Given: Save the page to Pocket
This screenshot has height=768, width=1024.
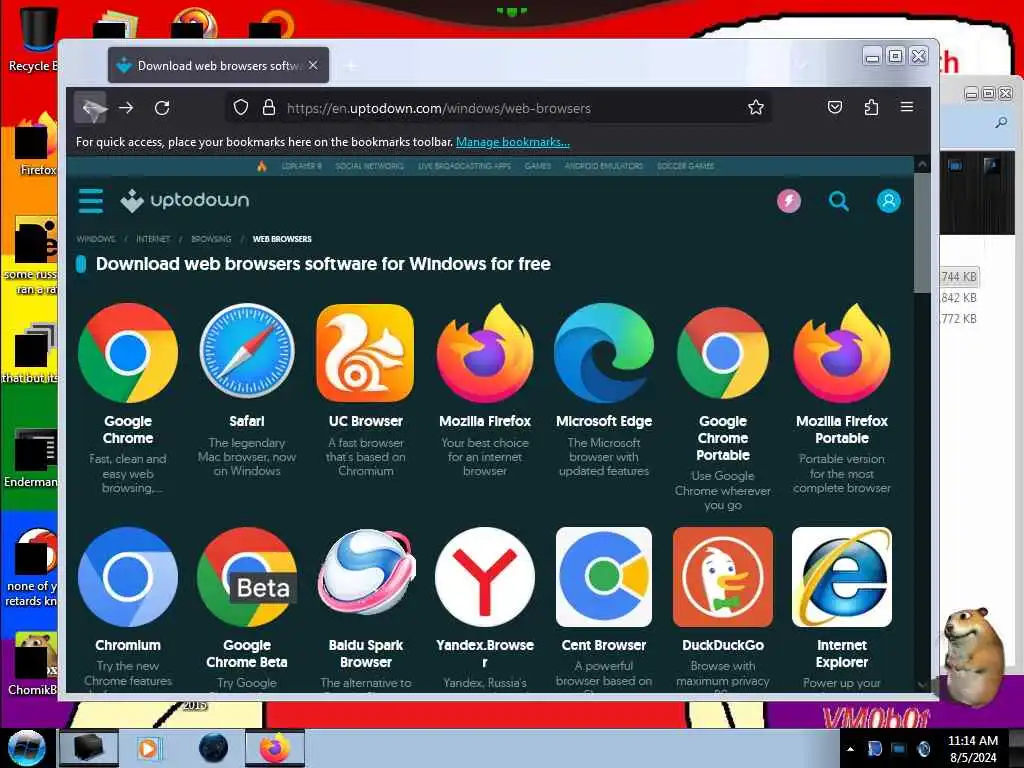Looking at the screenshot, I should pyautogui.click(x=835, y=107).
